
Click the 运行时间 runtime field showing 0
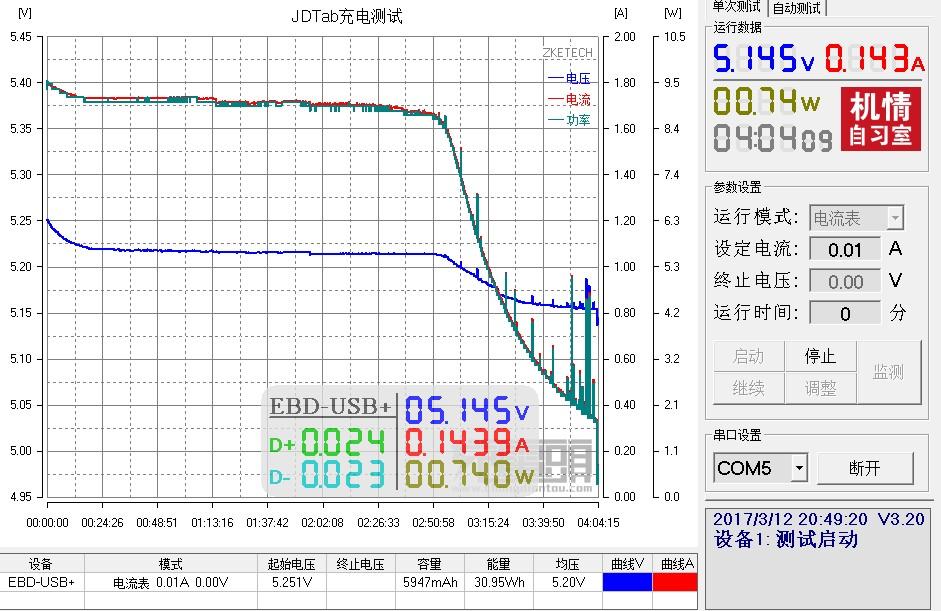click(846, 312)
